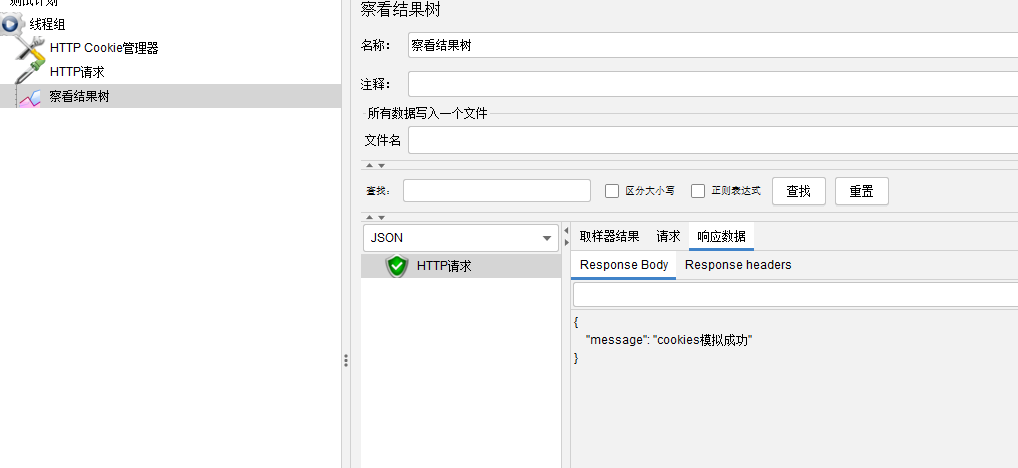
Task: Click the 查找 search button
Action: [x=799, y=191]
